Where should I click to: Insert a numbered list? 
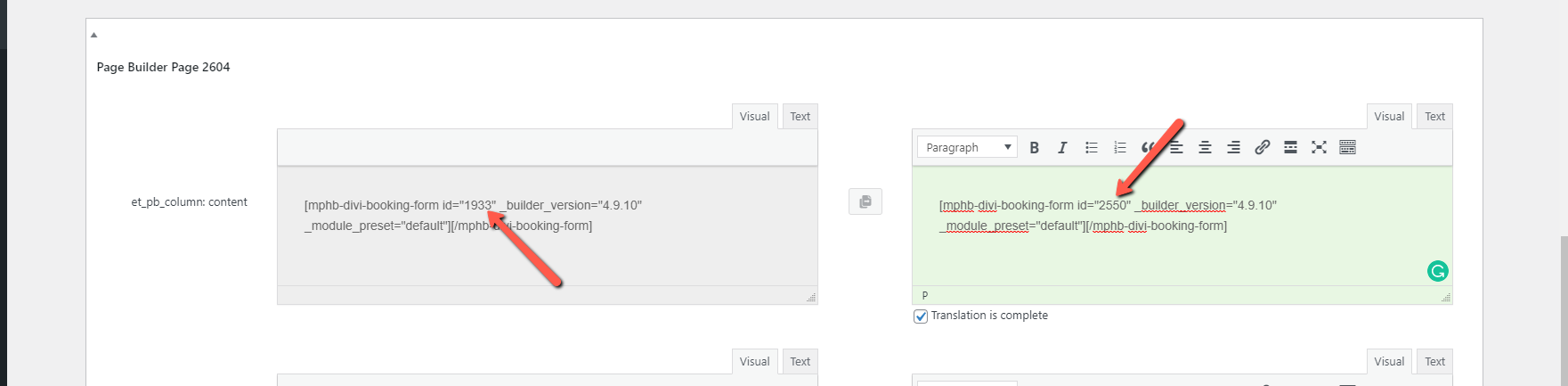(1119, 148)
